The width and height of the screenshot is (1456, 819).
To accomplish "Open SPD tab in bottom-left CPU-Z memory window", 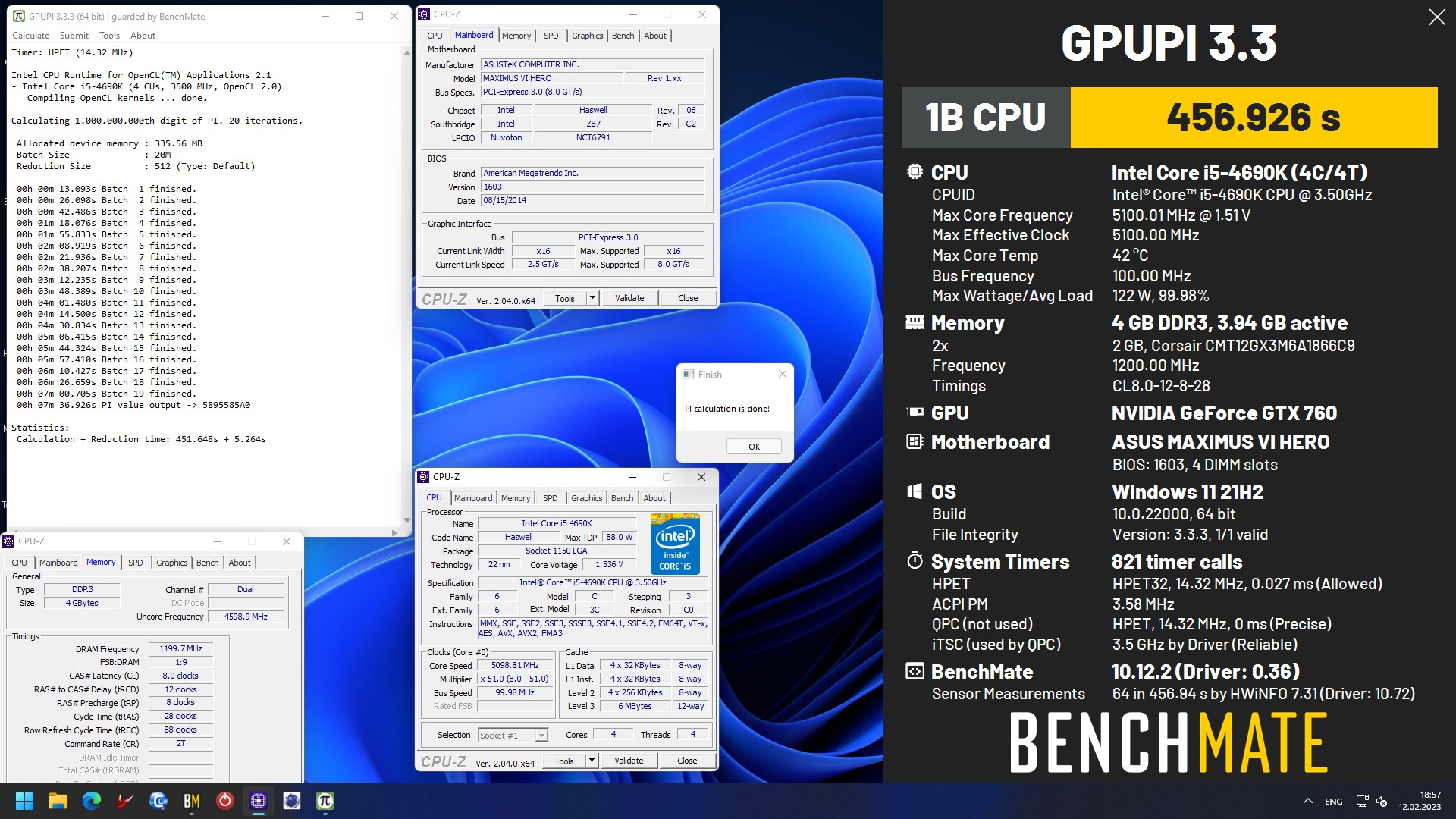I will point(136,563).
